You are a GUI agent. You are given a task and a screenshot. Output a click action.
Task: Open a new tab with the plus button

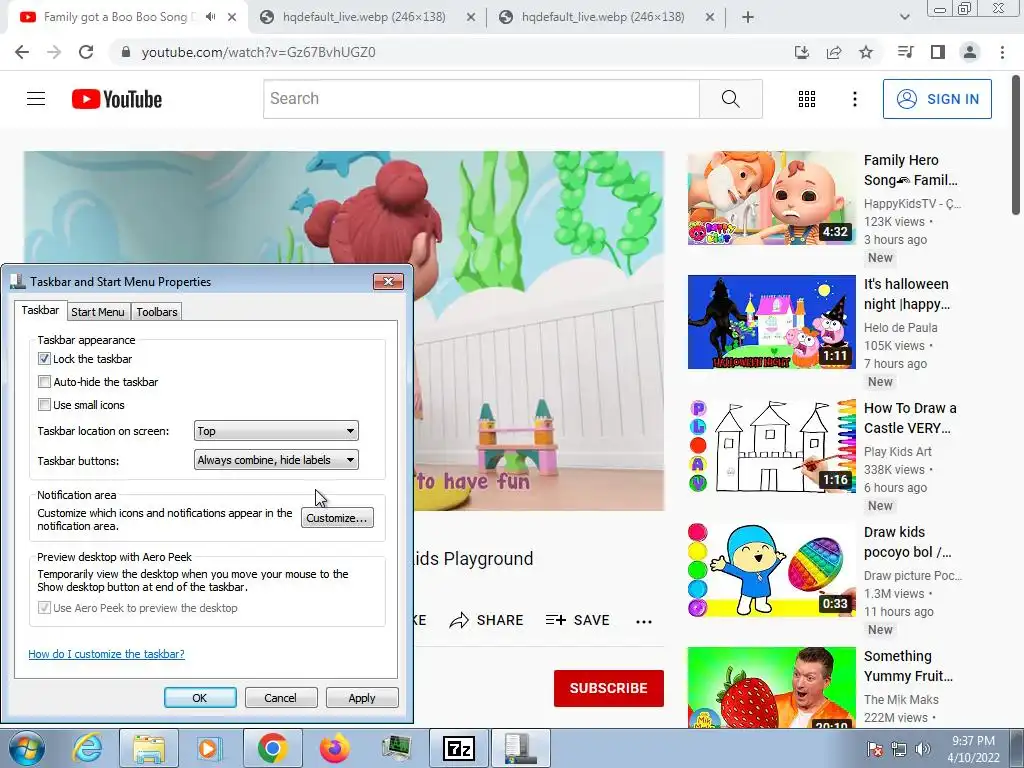[748, 17]
